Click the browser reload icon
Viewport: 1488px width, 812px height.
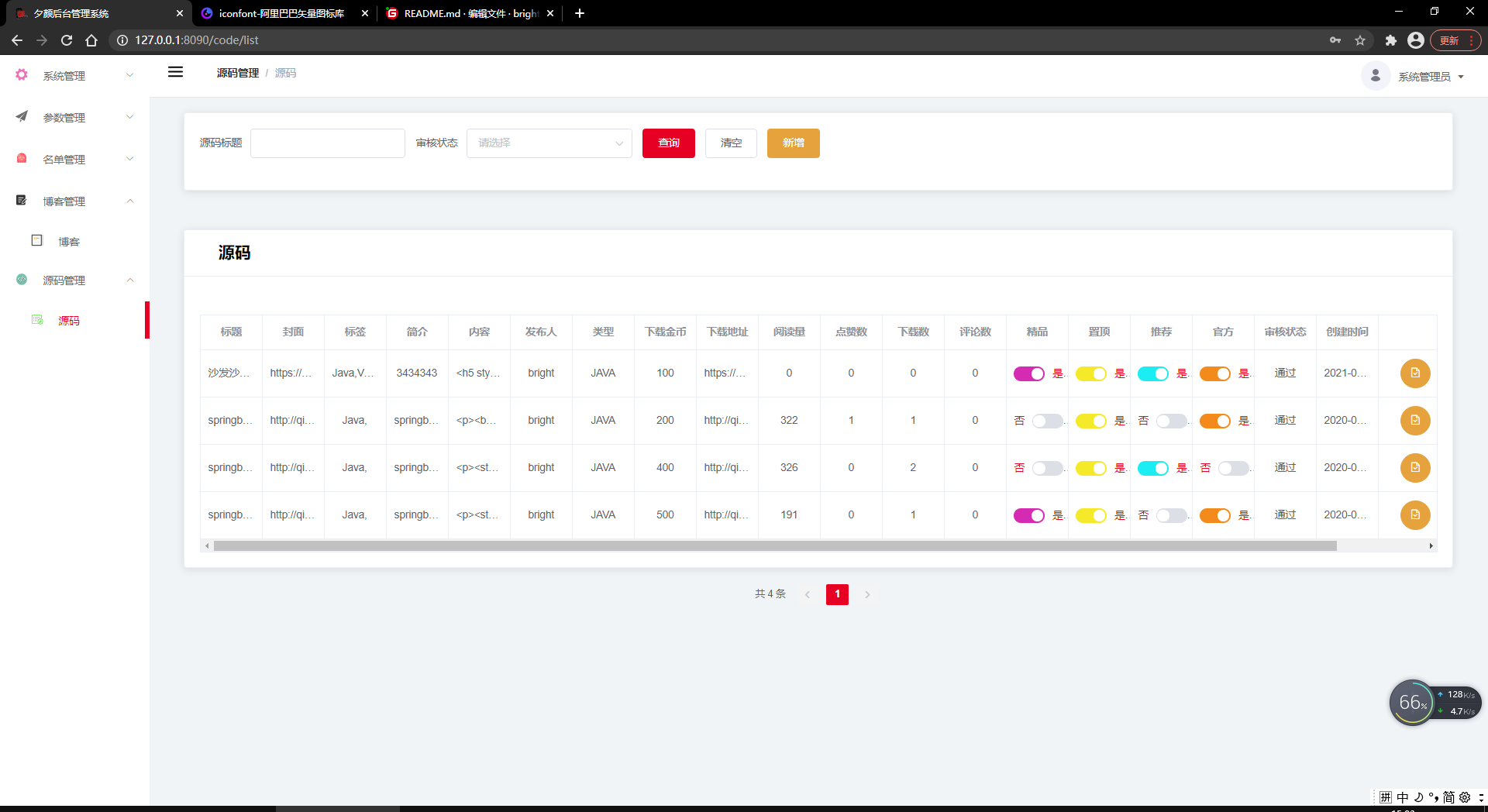[67, 40]
